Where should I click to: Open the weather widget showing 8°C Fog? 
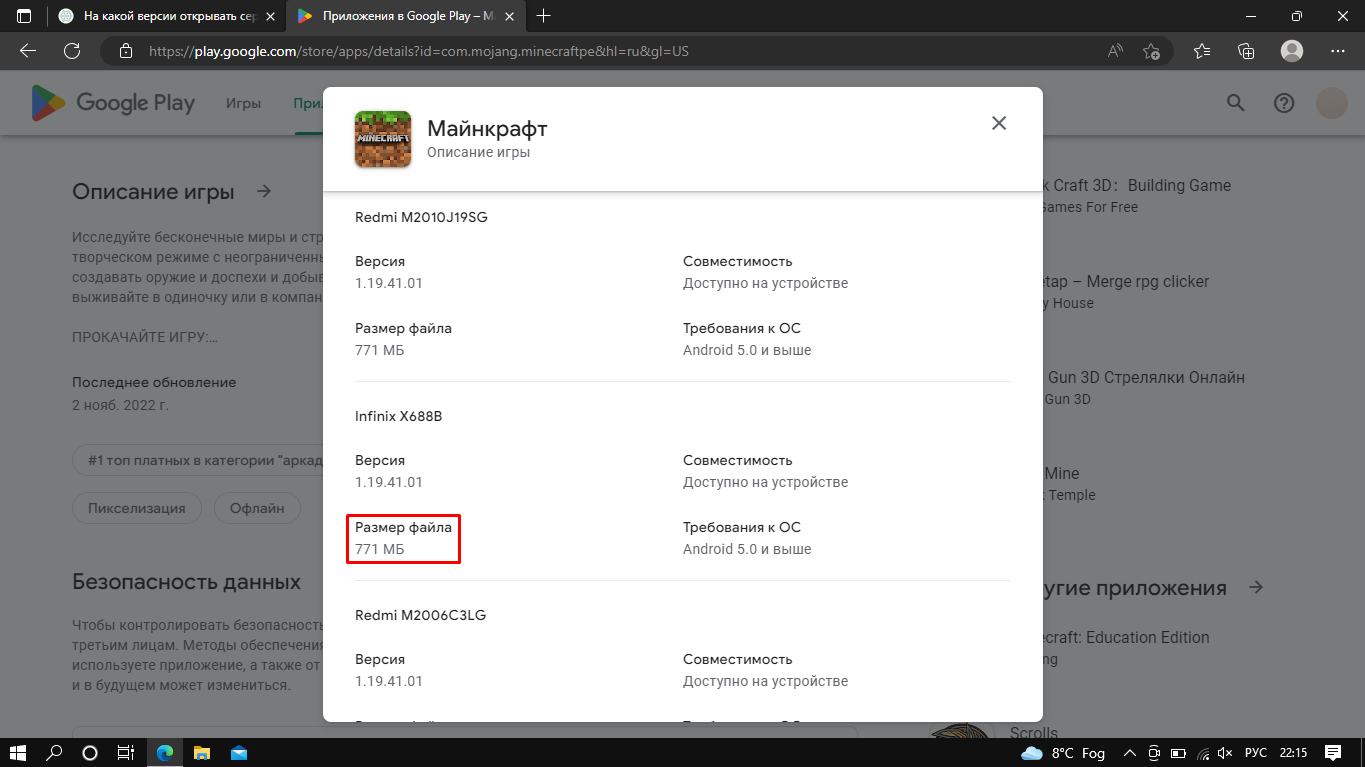(x=1063, y=752)
